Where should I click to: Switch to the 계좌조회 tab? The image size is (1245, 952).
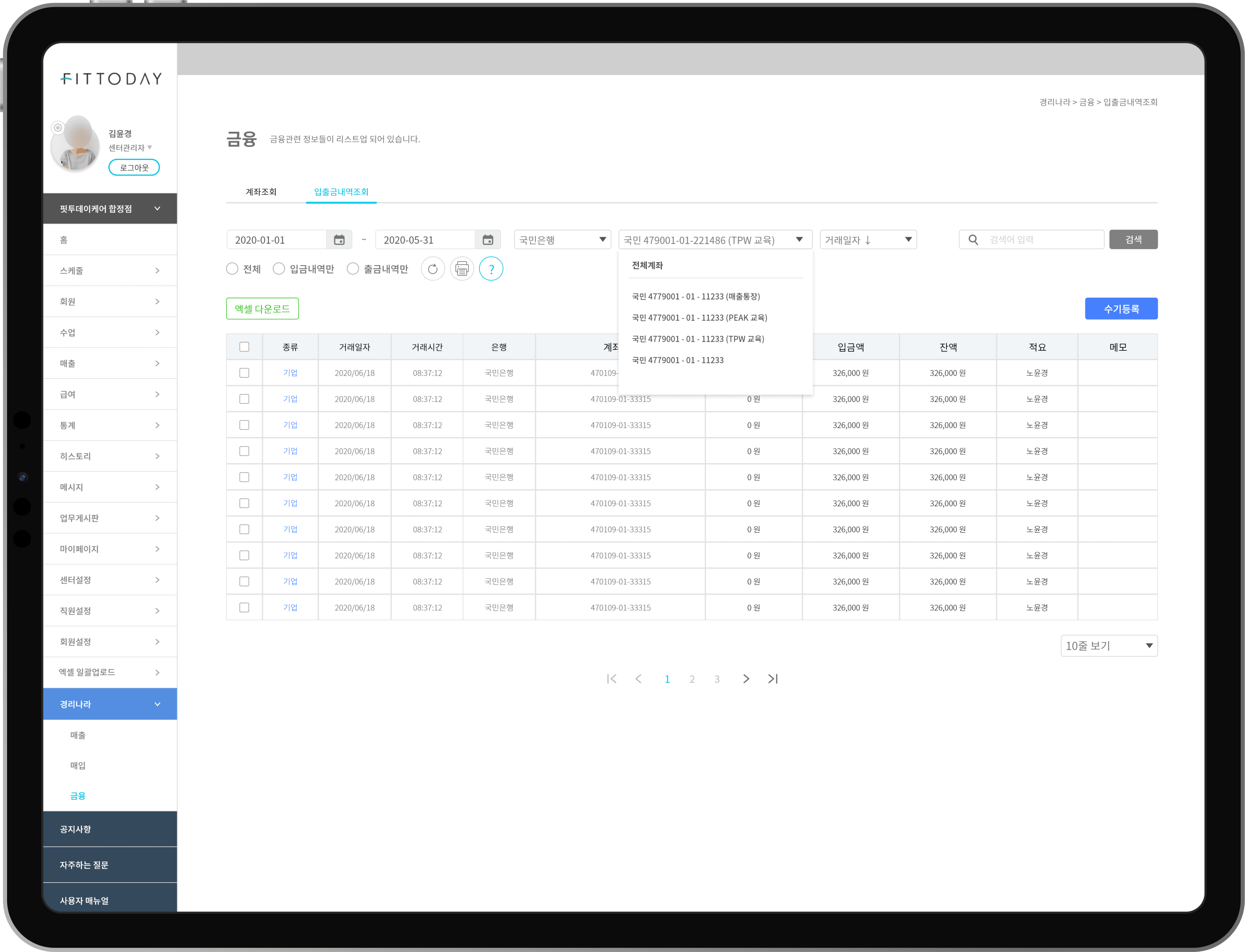tap(261, 192)
